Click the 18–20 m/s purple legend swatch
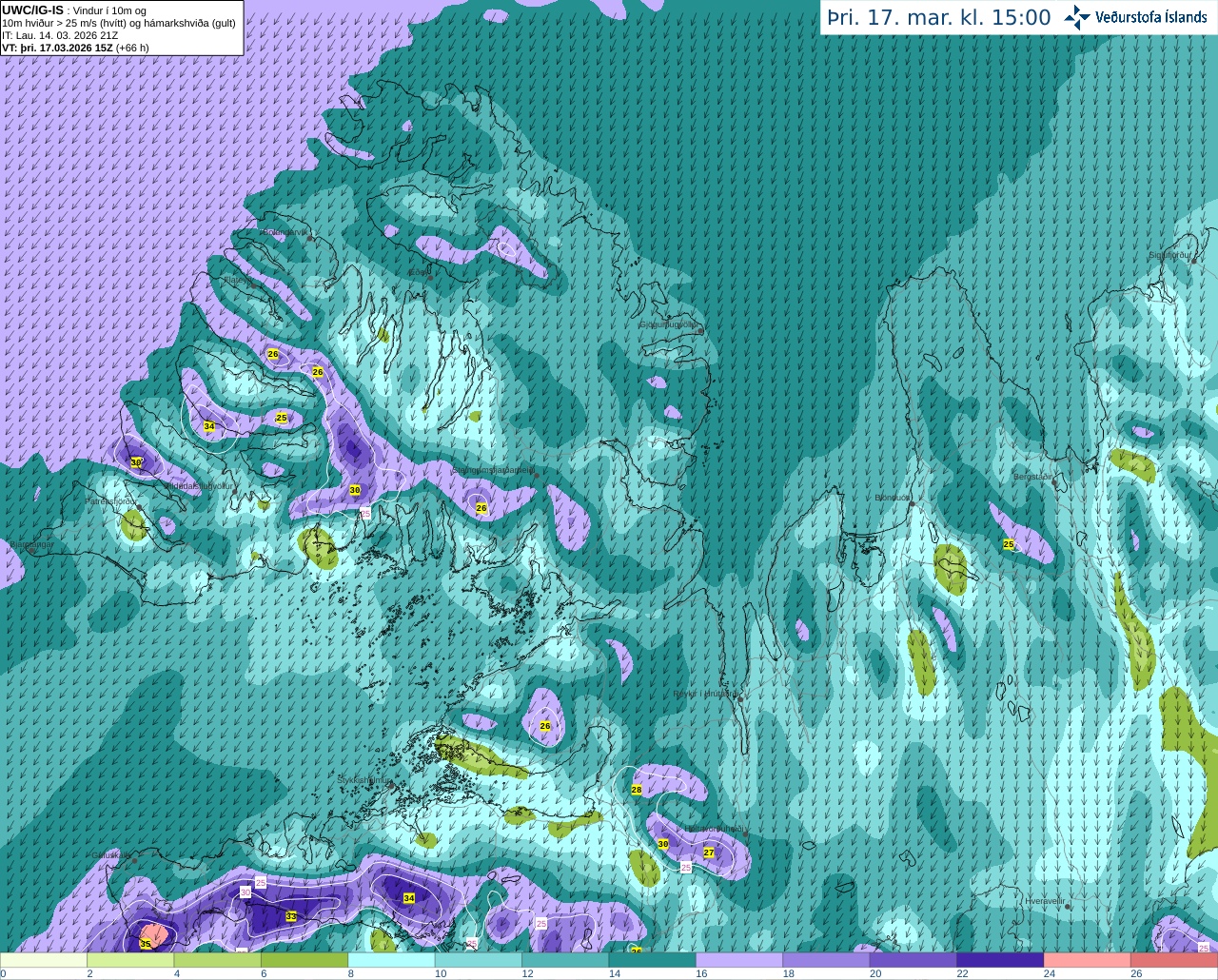This screenshot has height=980, width=1218. (827, 960)
